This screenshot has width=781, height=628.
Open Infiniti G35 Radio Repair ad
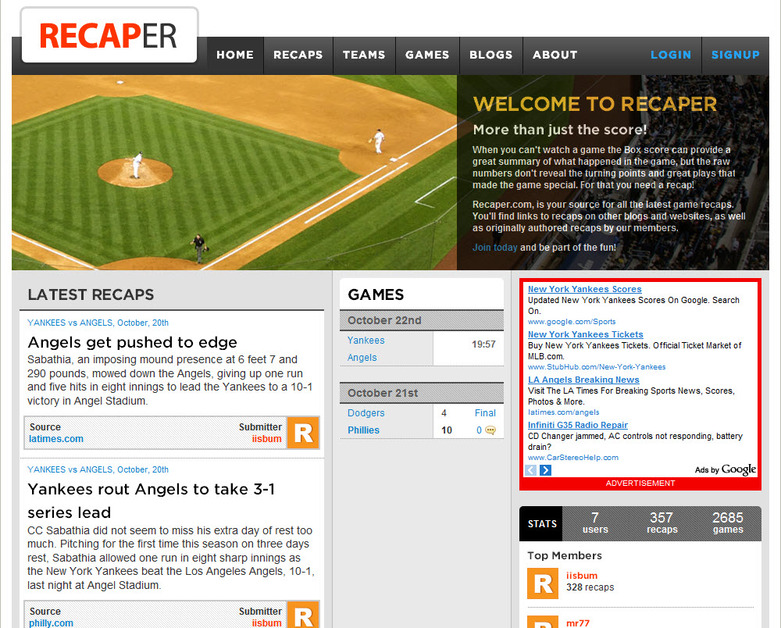coord(578,425)
